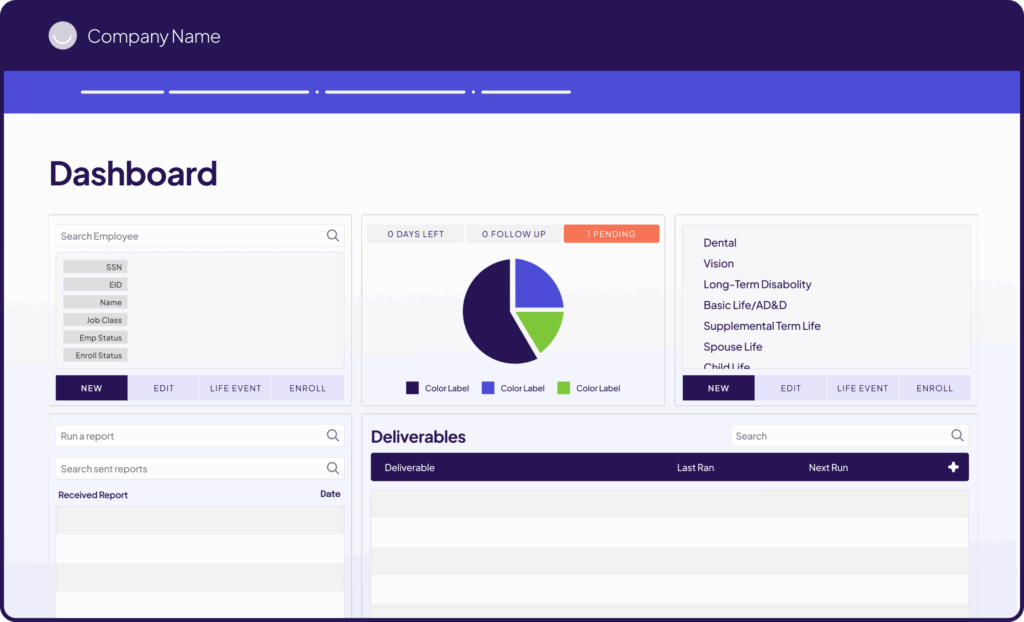Image resolution: width=1024 pixels, height=622 pixels.
Task: Click EDIT button under the benefits list
Action: [x=790, y=388]
